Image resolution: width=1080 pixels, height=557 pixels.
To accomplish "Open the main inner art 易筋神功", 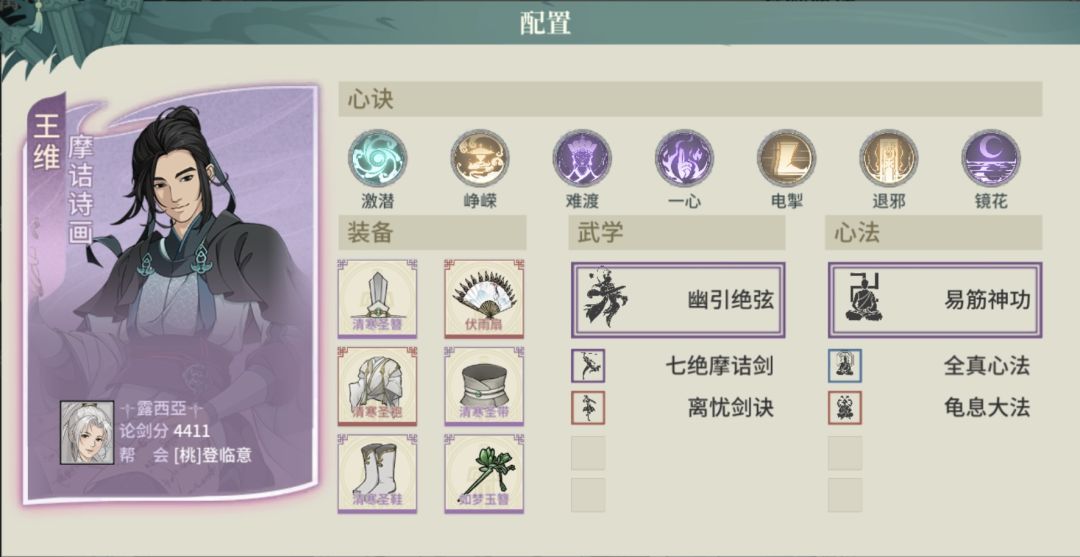I will [x=935, y=300].
